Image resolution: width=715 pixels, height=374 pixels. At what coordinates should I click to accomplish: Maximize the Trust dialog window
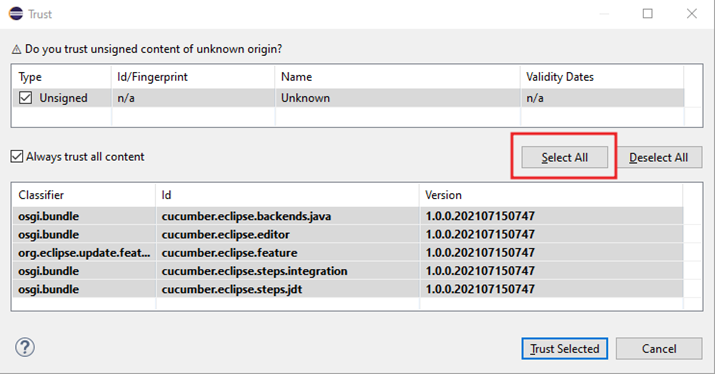coord(648,14)
